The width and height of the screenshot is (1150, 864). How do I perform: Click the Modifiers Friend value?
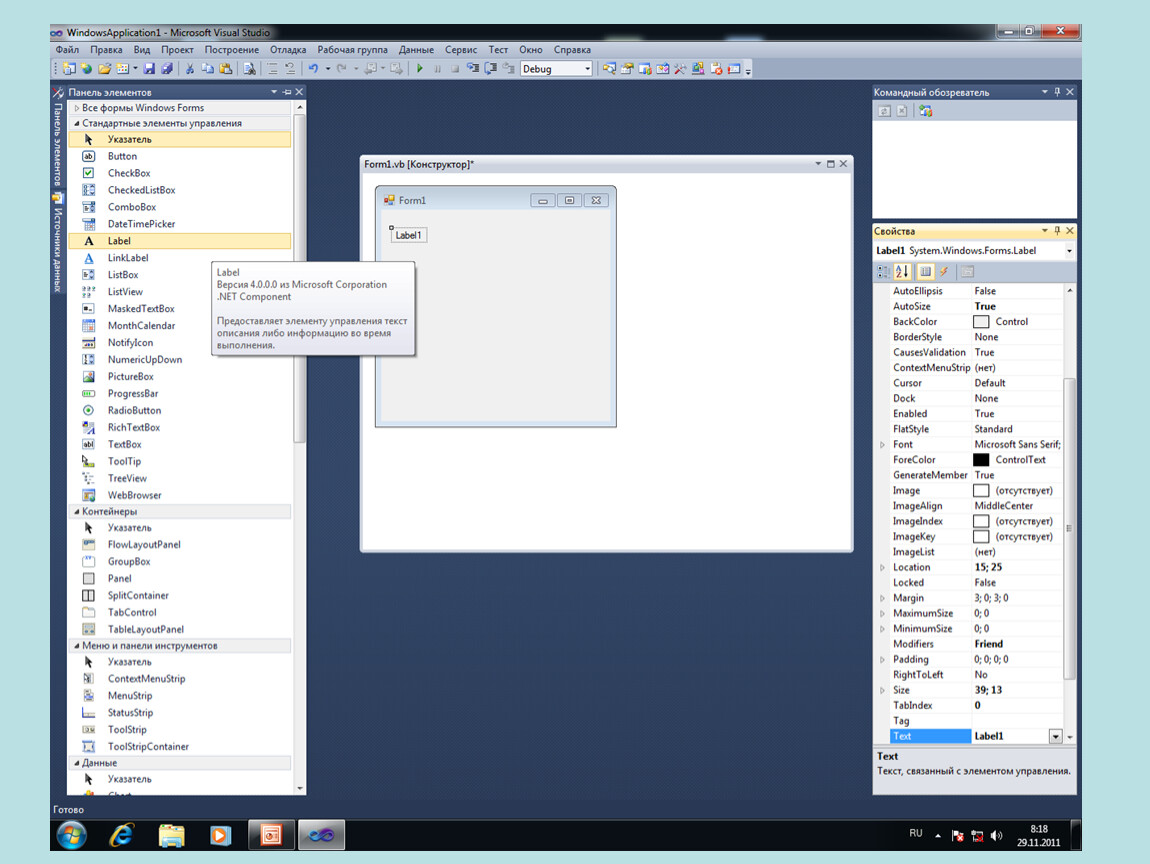[x=989, y=644]
